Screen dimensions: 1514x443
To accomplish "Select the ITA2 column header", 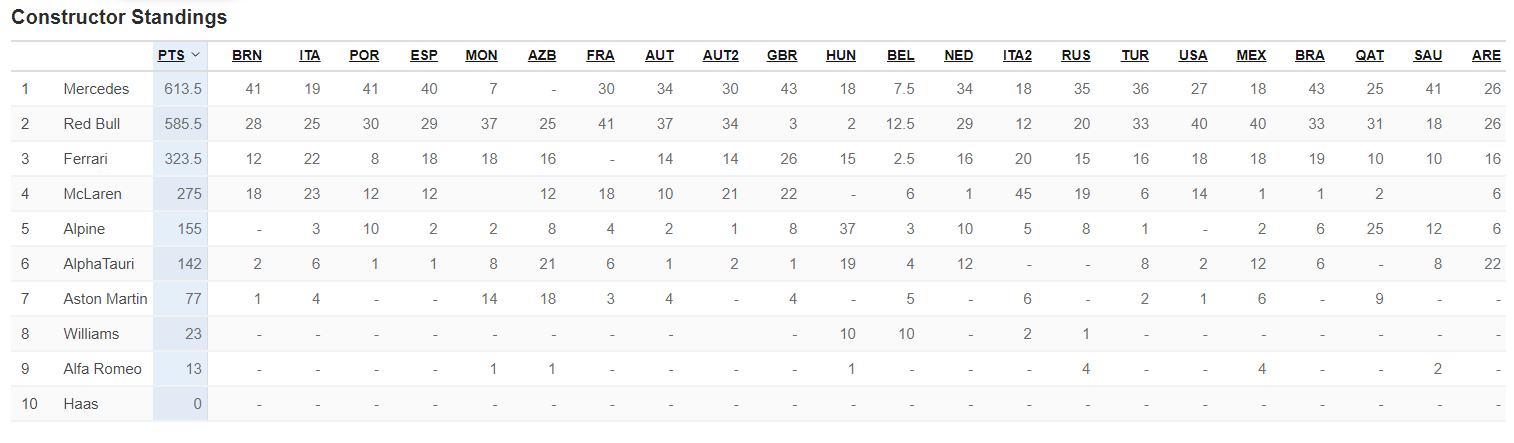I will tap(1018, 55).
